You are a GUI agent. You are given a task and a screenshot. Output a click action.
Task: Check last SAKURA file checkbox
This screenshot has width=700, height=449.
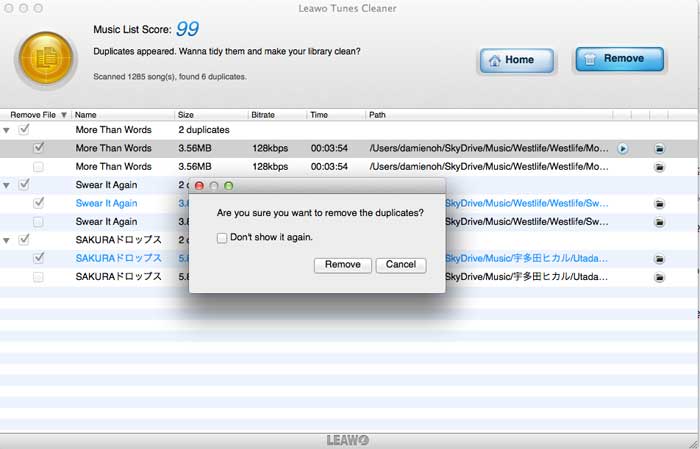coord(38,277)
